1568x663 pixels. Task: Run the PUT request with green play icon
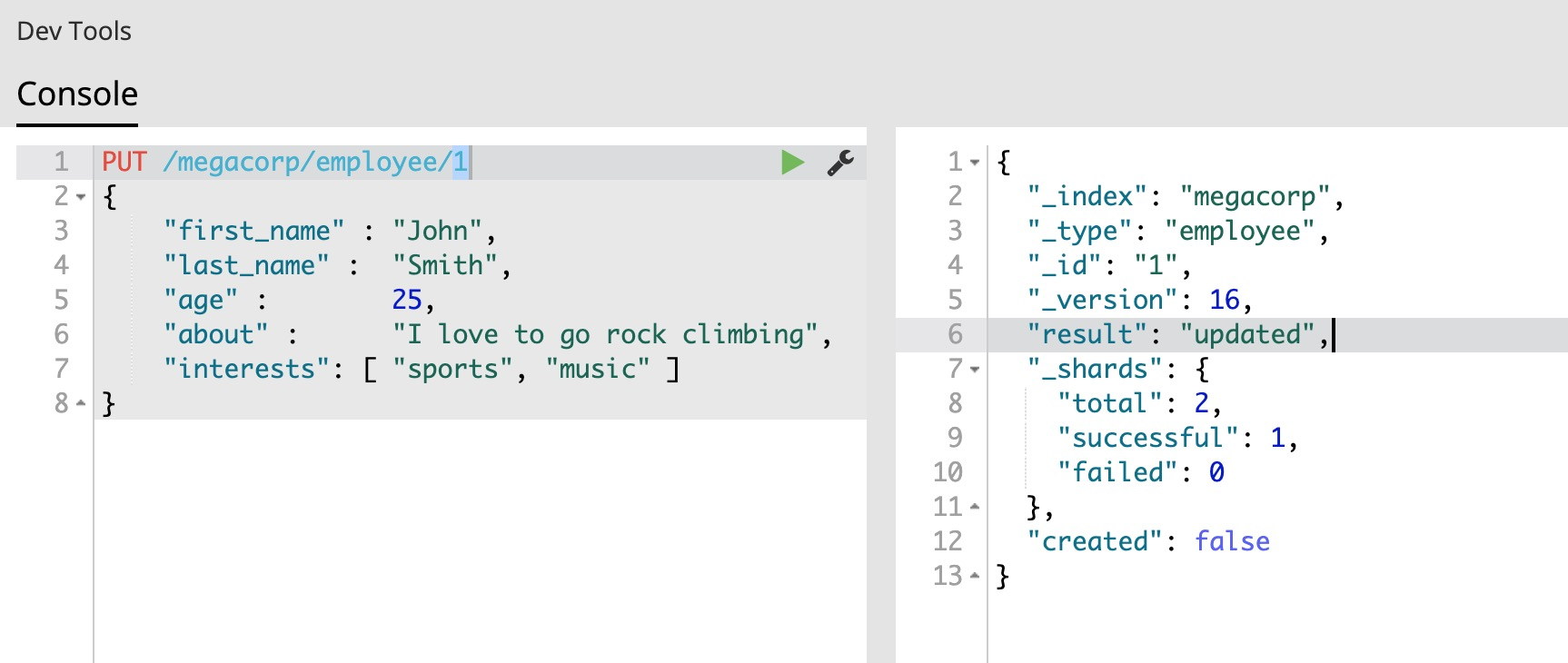(x=793, y=163)
